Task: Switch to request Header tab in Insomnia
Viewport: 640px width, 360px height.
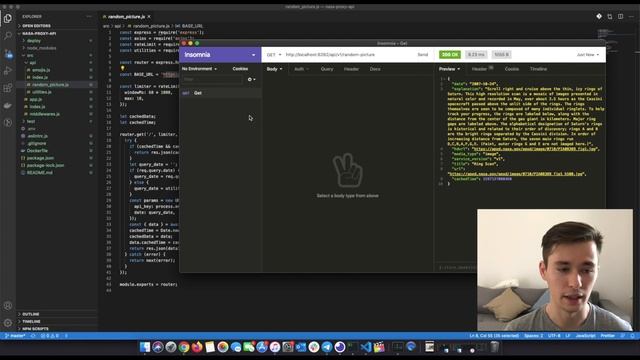Action: [x=351, y=69]
